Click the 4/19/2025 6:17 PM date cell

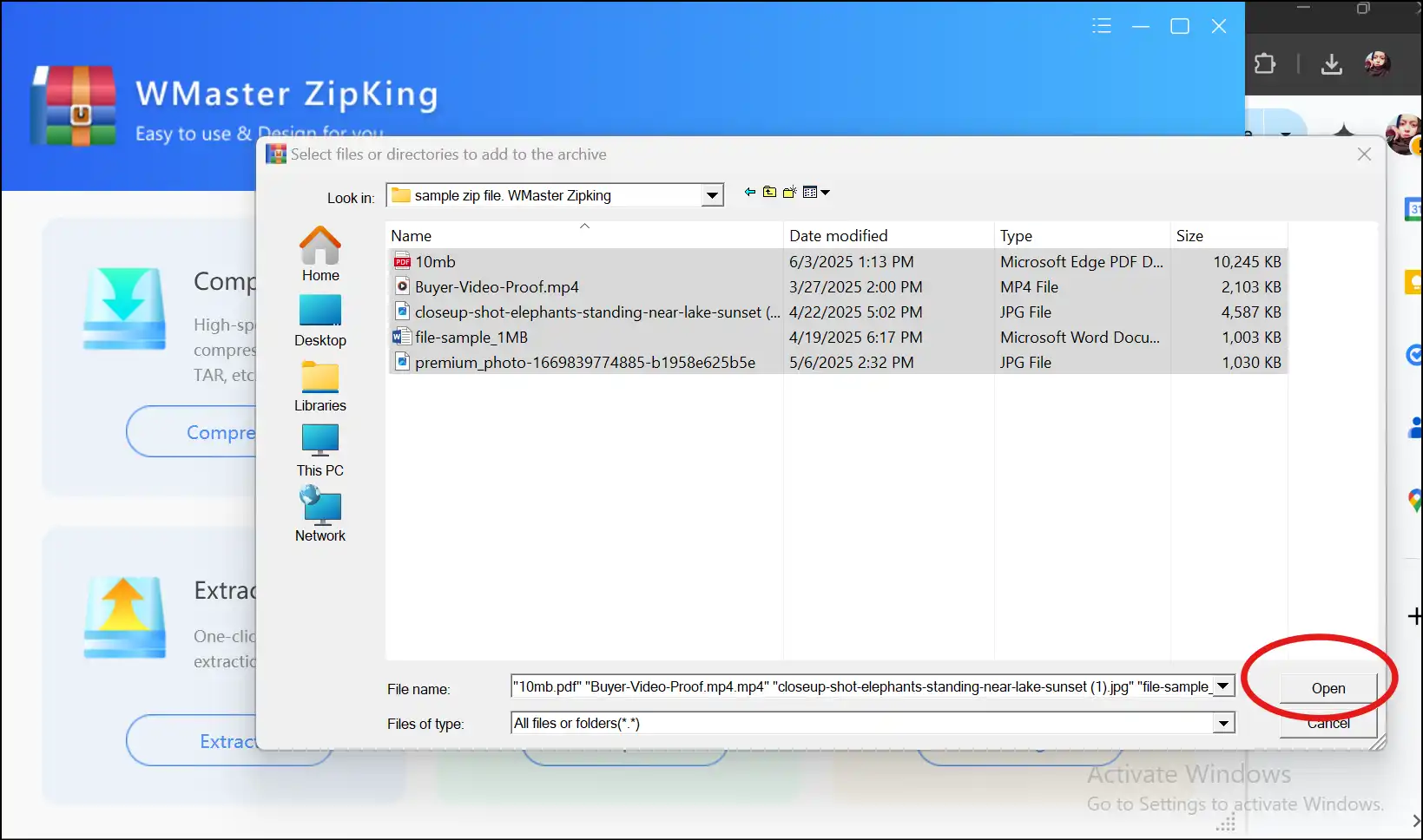[856, 337]
